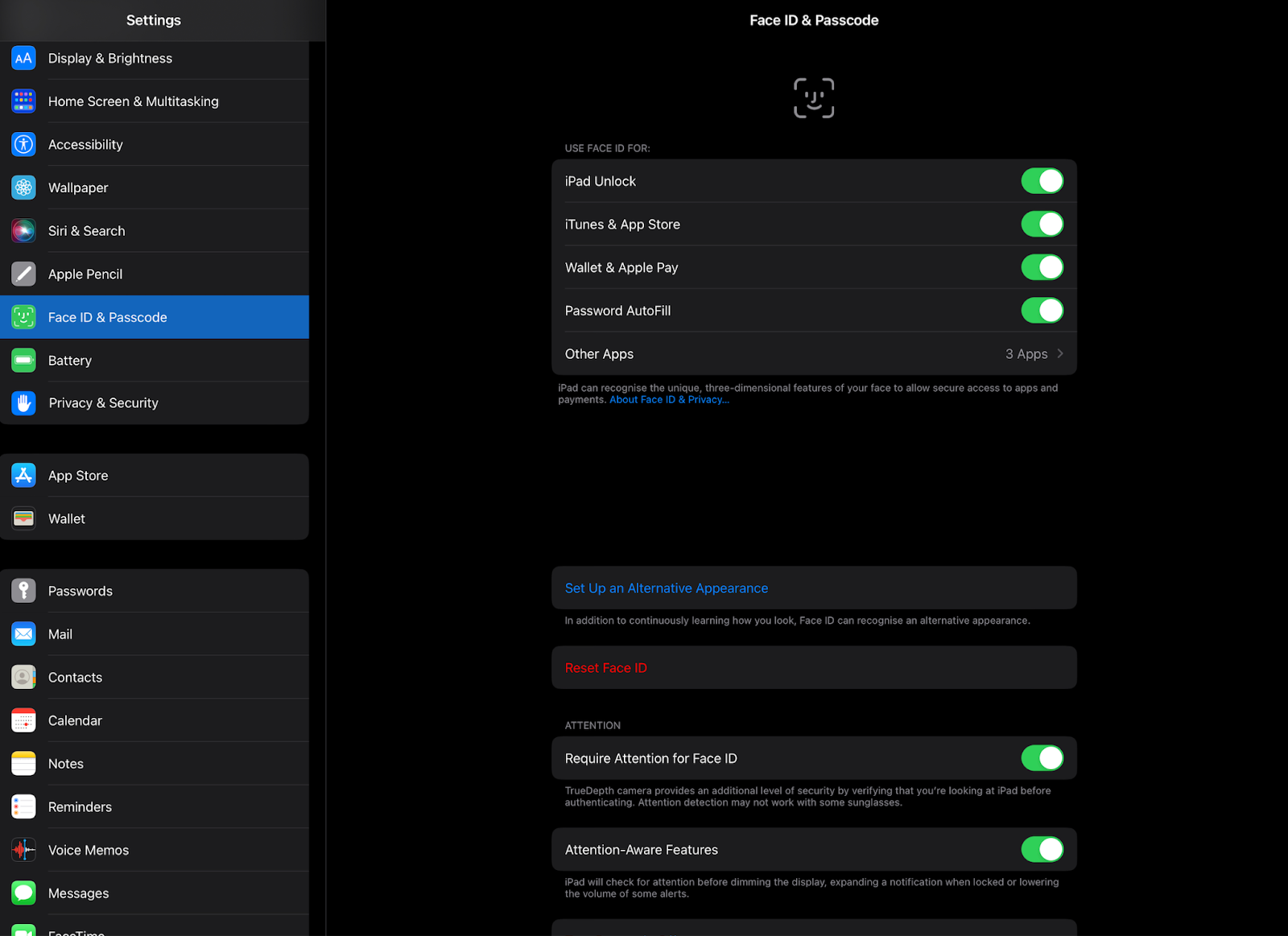
Task: Open Reminders settings
Action: [155, 807]
